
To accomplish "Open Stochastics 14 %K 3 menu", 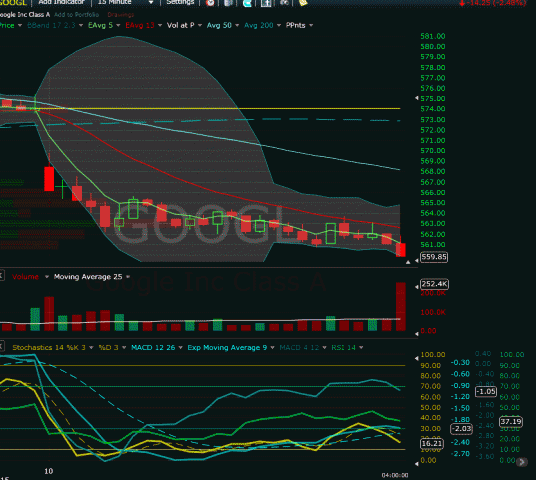I will tap(49, 348).
